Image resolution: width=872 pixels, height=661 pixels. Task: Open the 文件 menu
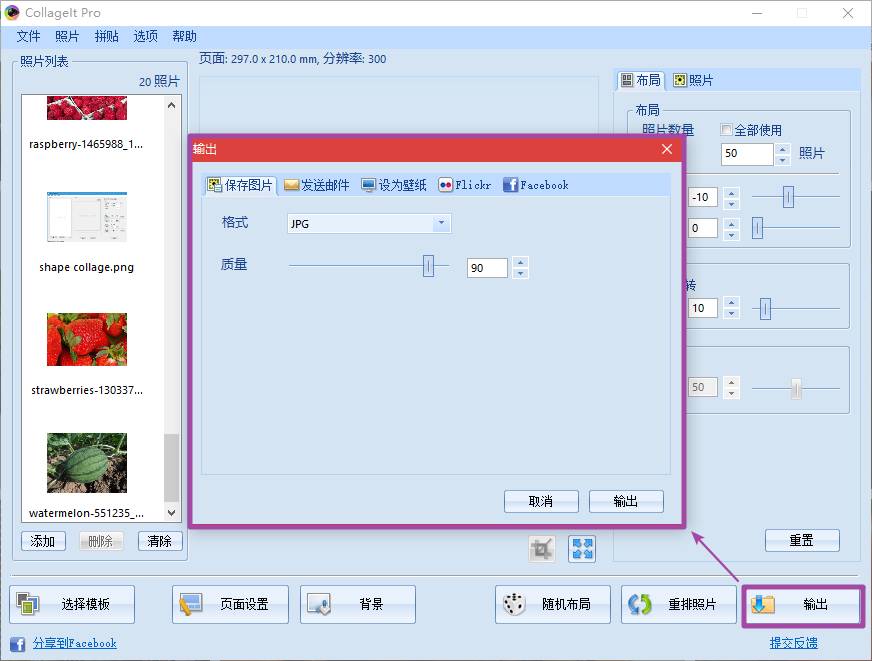28,36
